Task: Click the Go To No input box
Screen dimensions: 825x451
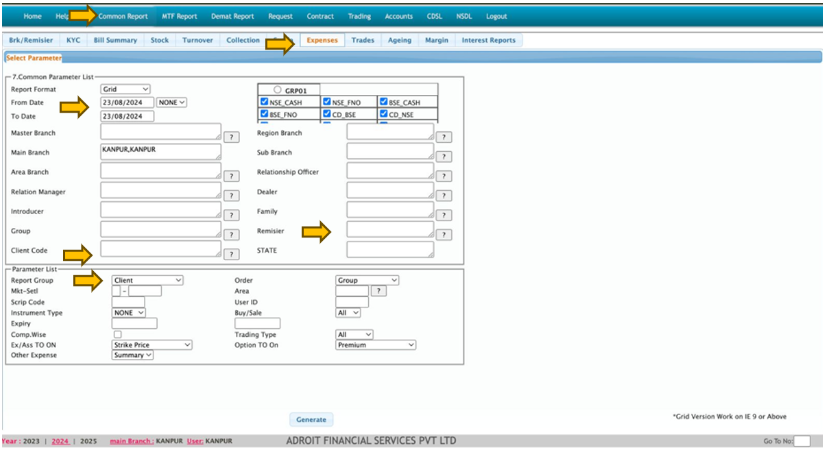Action: [801, 440]
